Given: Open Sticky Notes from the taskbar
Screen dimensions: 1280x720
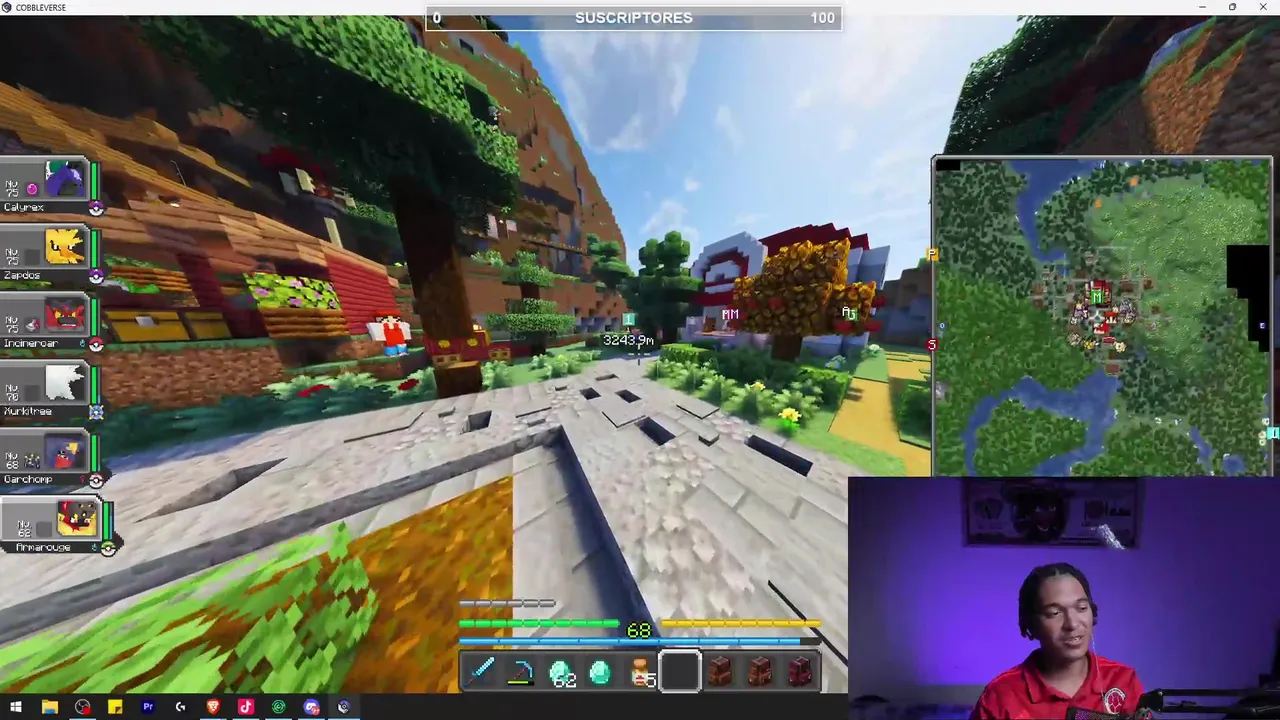Looking at the screenshot, I should point(115,707).
